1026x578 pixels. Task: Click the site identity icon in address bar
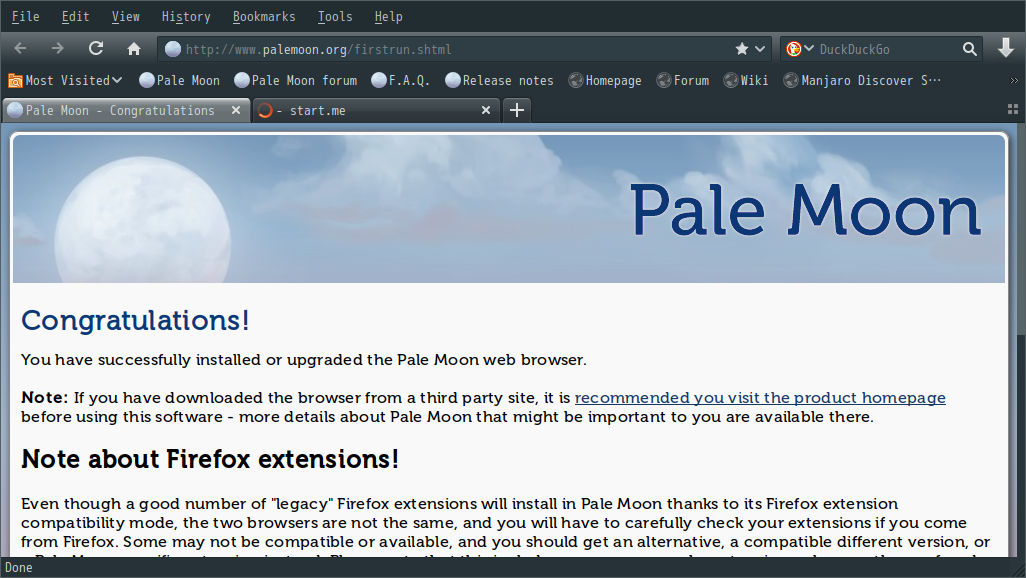[173, 49]
